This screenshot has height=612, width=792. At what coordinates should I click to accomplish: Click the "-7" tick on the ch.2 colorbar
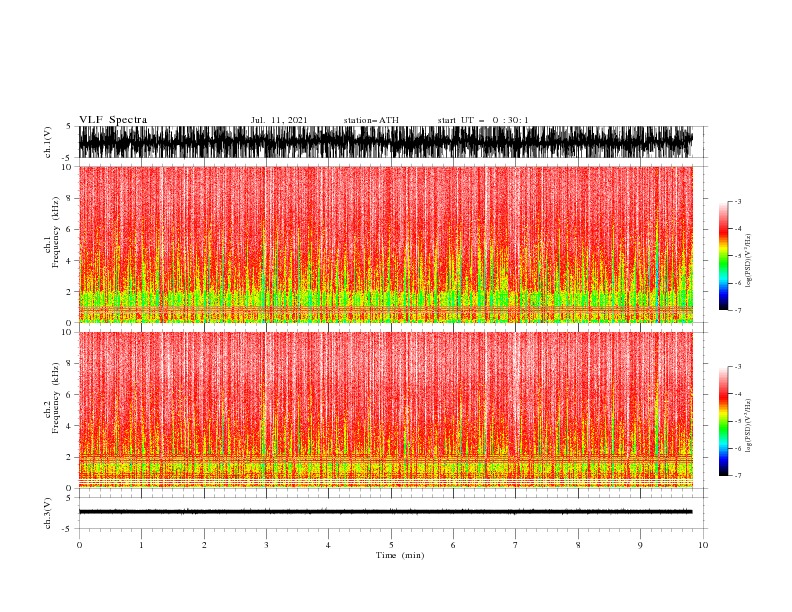(x=737, y=476)
